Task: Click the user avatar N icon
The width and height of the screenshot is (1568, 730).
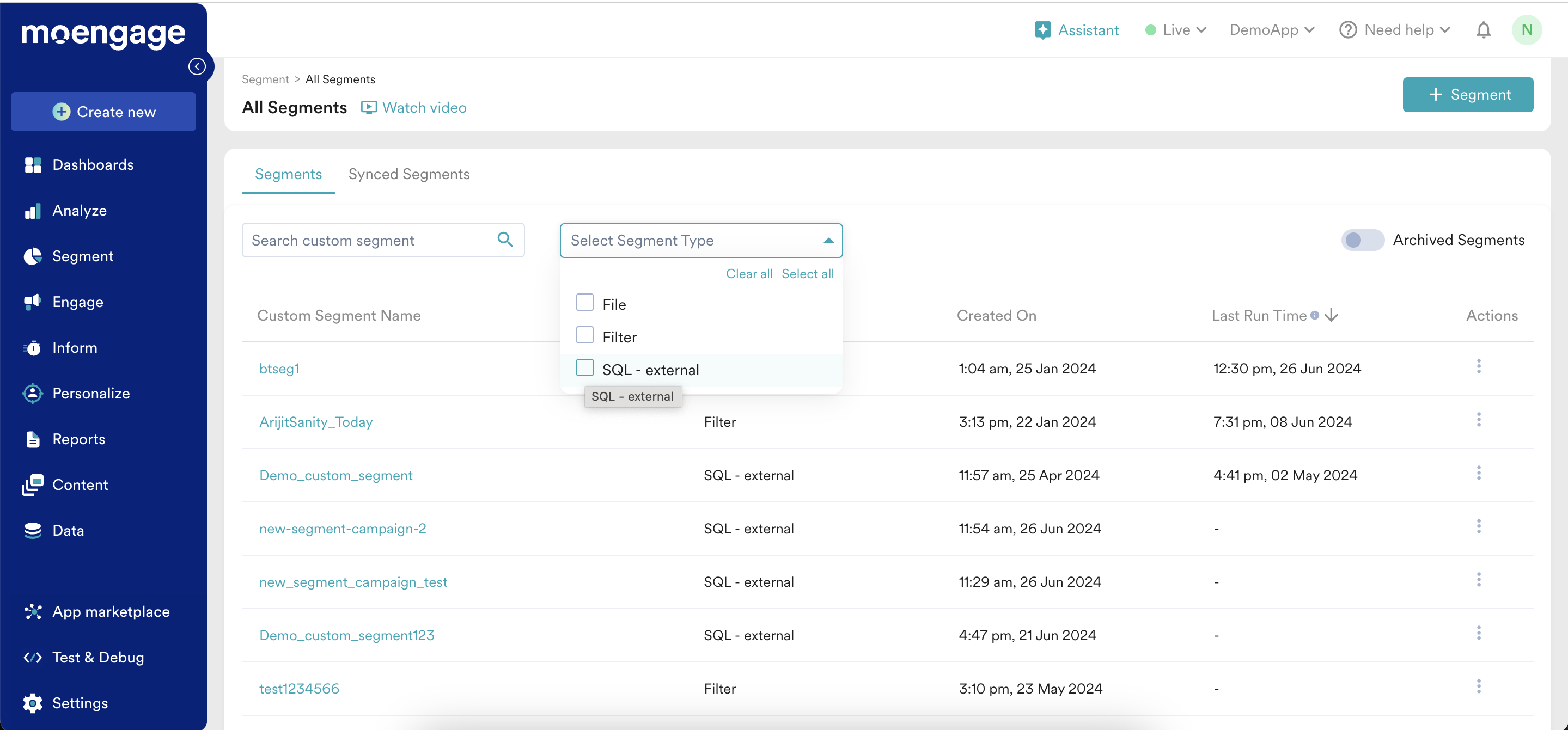Action: 1526,30
